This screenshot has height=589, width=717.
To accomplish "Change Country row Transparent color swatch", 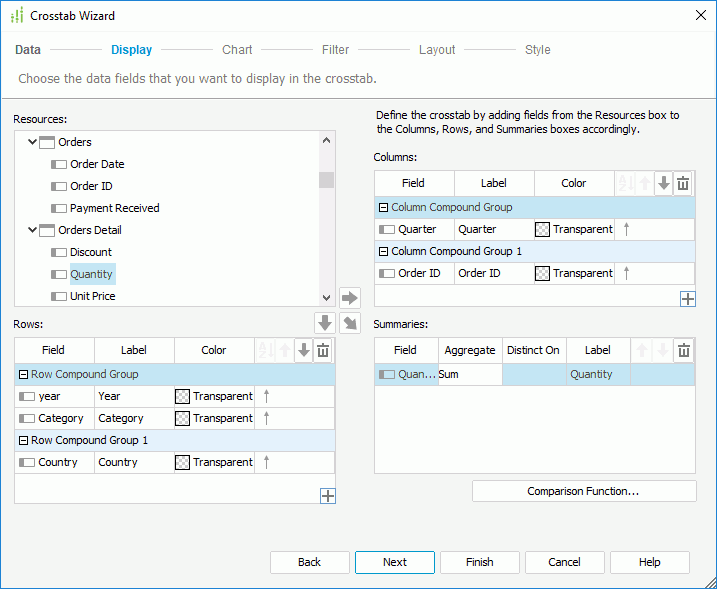I will coord(182,462).
